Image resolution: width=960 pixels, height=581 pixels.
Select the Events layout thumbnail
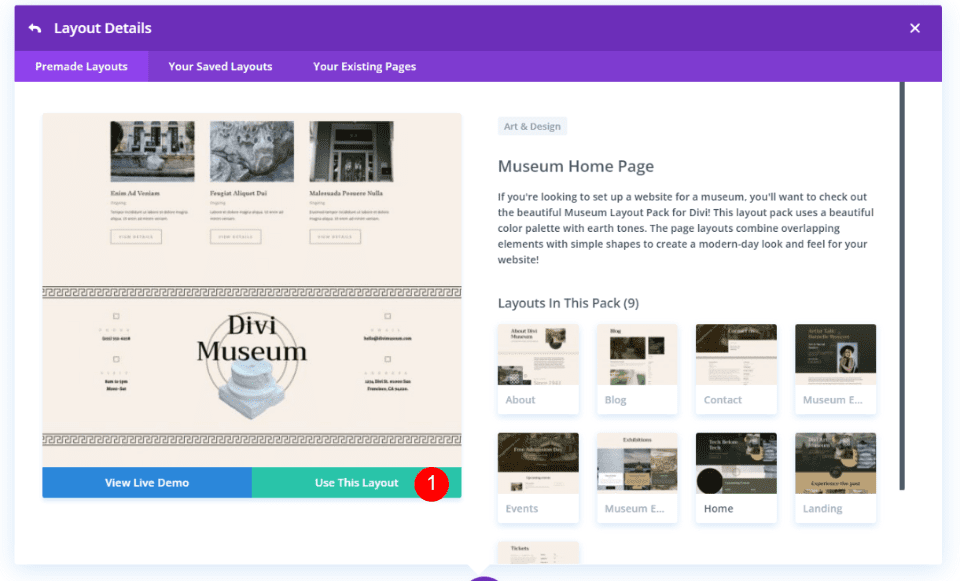click(x=538, y=477)
